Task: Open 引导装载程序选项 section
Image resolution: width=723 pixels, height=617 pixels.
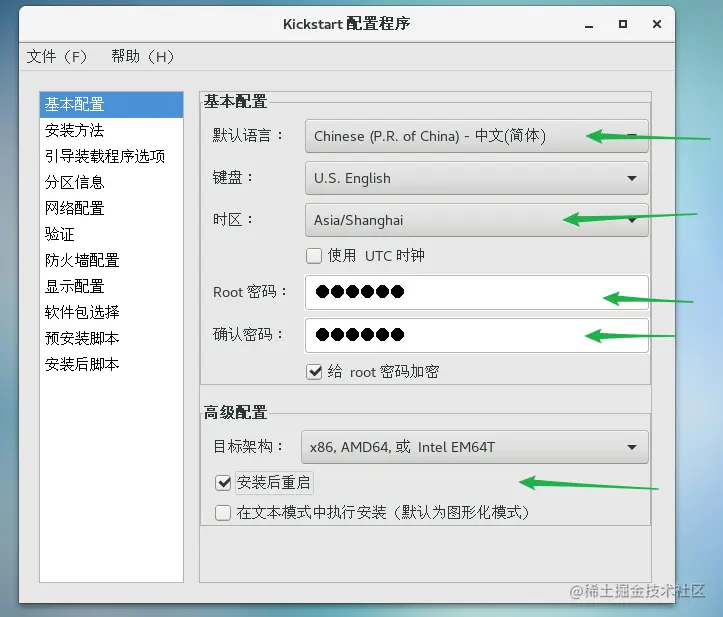Action: (112, 156)
